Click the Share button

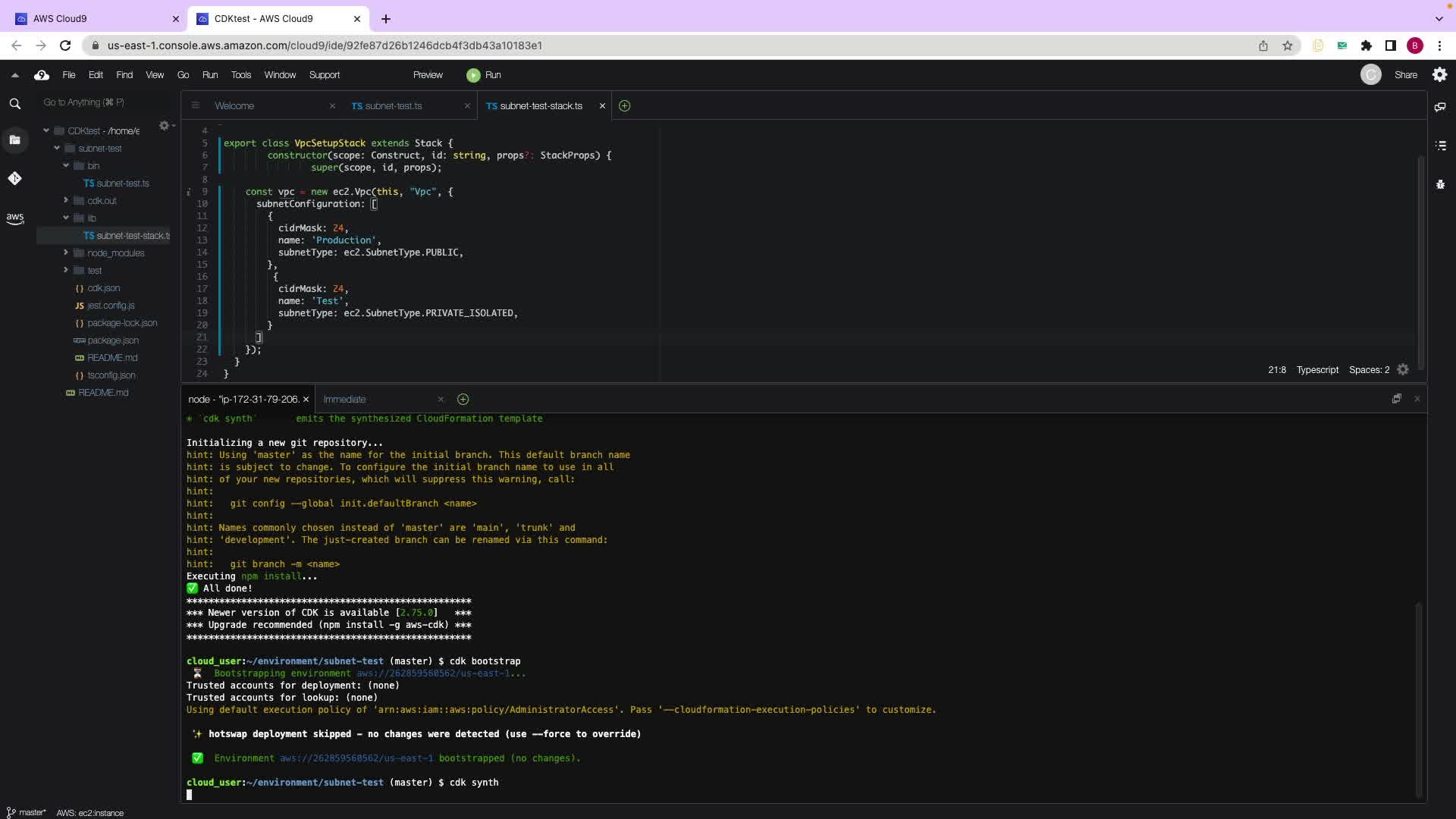tap(1405, 75)
